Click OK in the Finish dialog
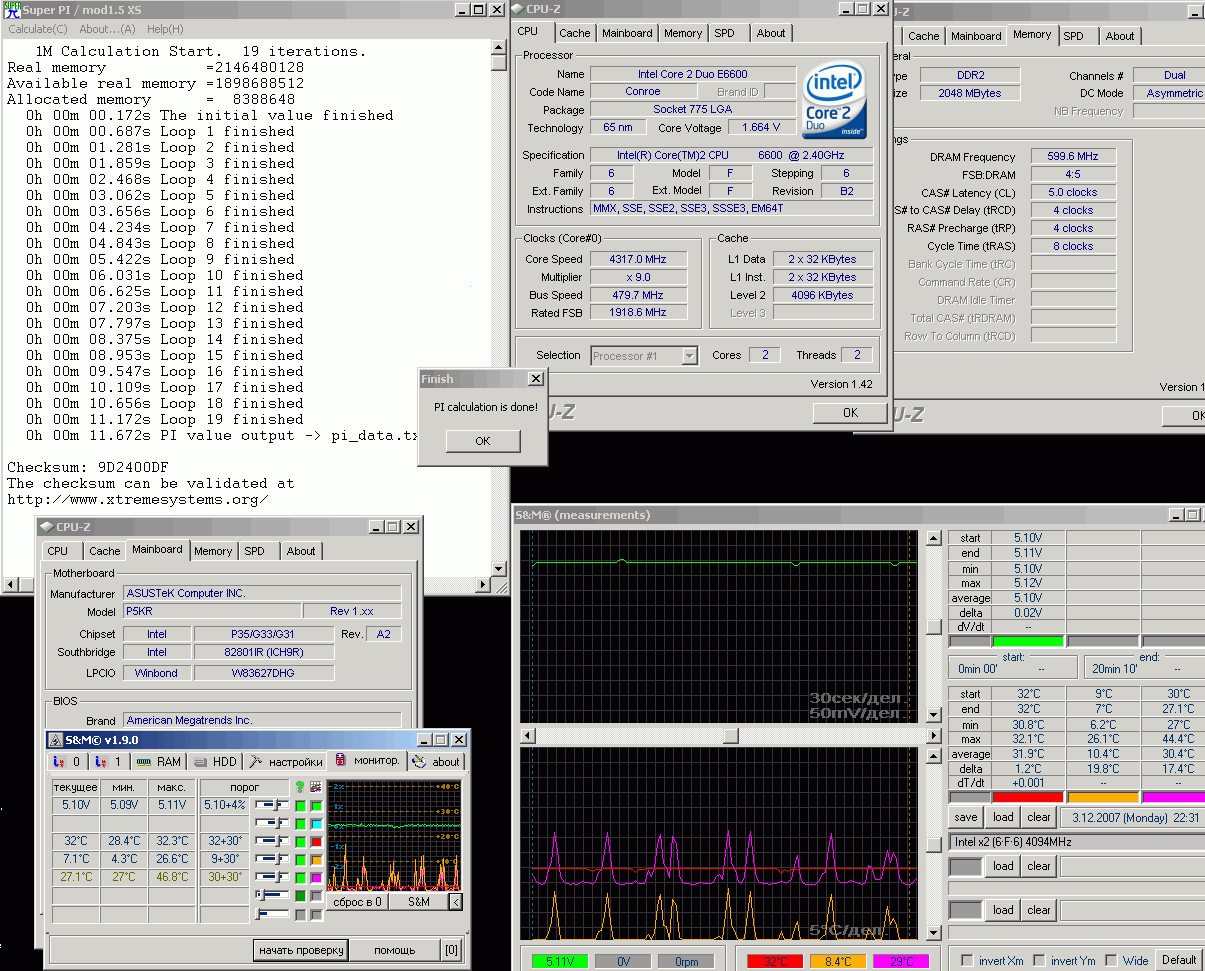The image size is (1205, 971). click(483, 441)
